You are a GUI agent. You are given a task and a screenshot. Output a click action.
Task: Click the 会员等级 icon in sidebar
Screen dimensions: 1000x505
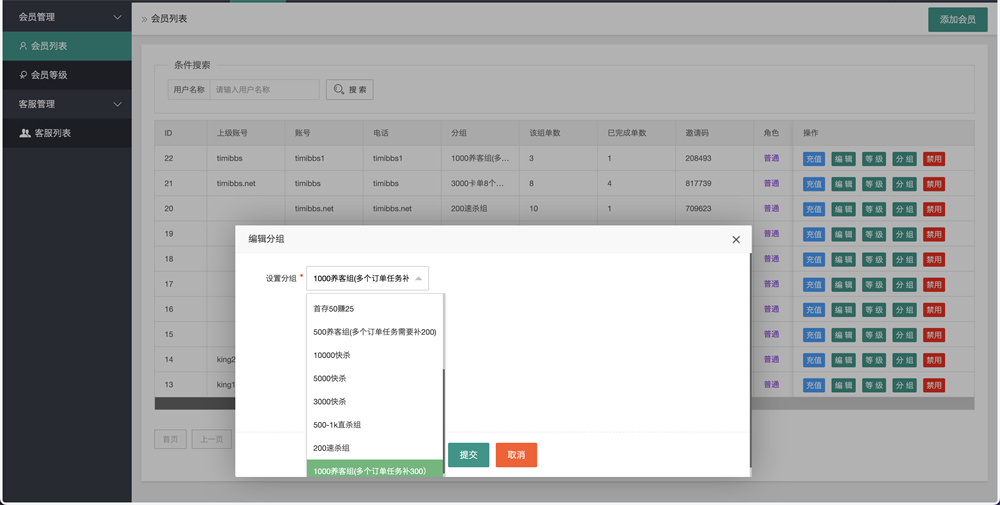click(23, 75)
